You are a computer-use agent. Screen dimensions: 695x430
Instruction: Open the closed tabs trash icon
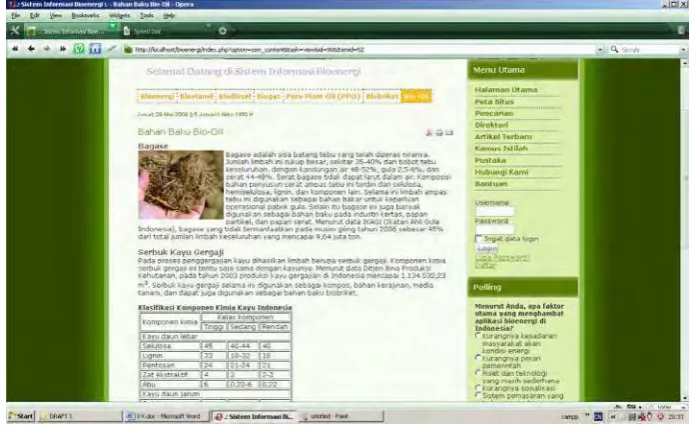(681, 31)
